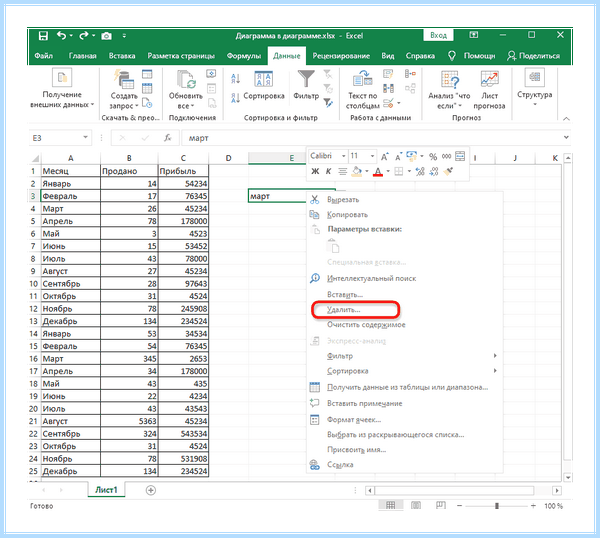Switch to the Вставка ribbon tab

[x=122, y=56]
